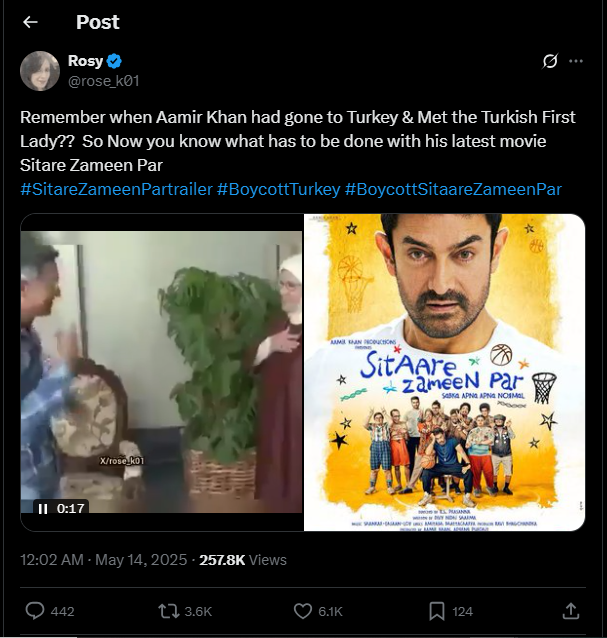Click the reply comment icon
The height and width of the screenshot is (638, 607).
34,610
